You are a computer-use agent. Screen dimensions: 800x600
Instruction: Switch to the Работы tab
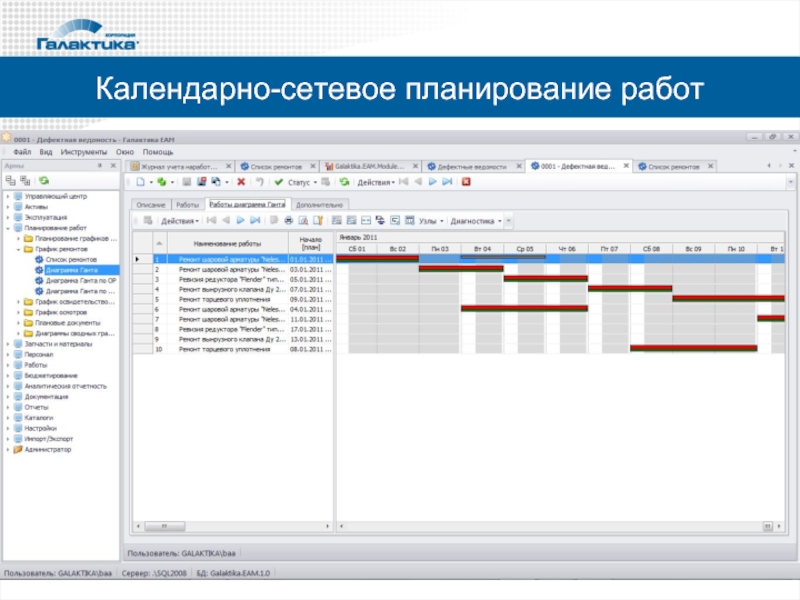click(x=187, y=205)
